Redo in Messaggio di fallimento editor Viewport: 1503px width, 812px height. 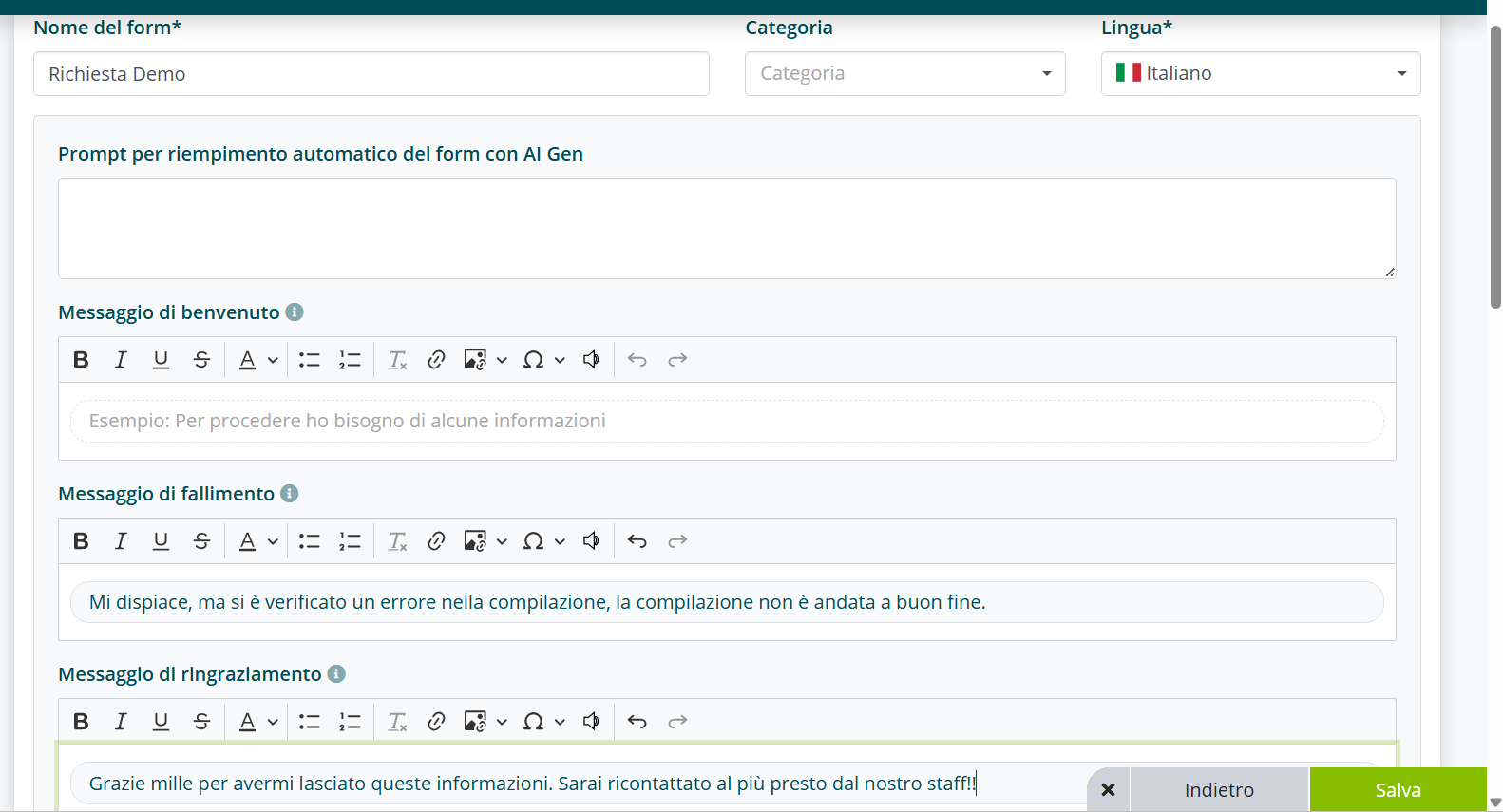677,541
